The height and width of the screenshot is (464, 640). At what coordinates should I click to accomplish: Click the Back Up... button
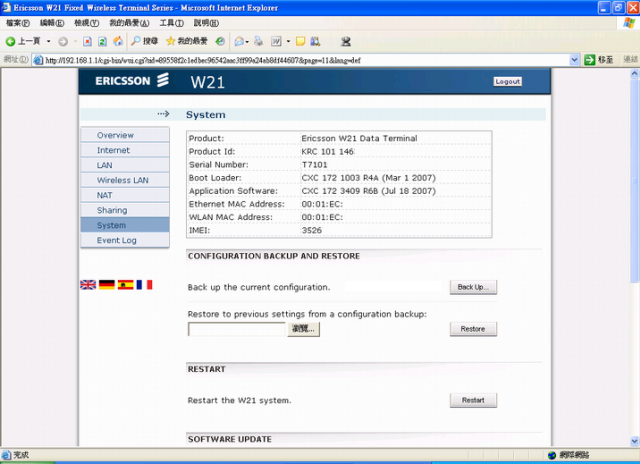pyautogui.click(x=473, y=287)
